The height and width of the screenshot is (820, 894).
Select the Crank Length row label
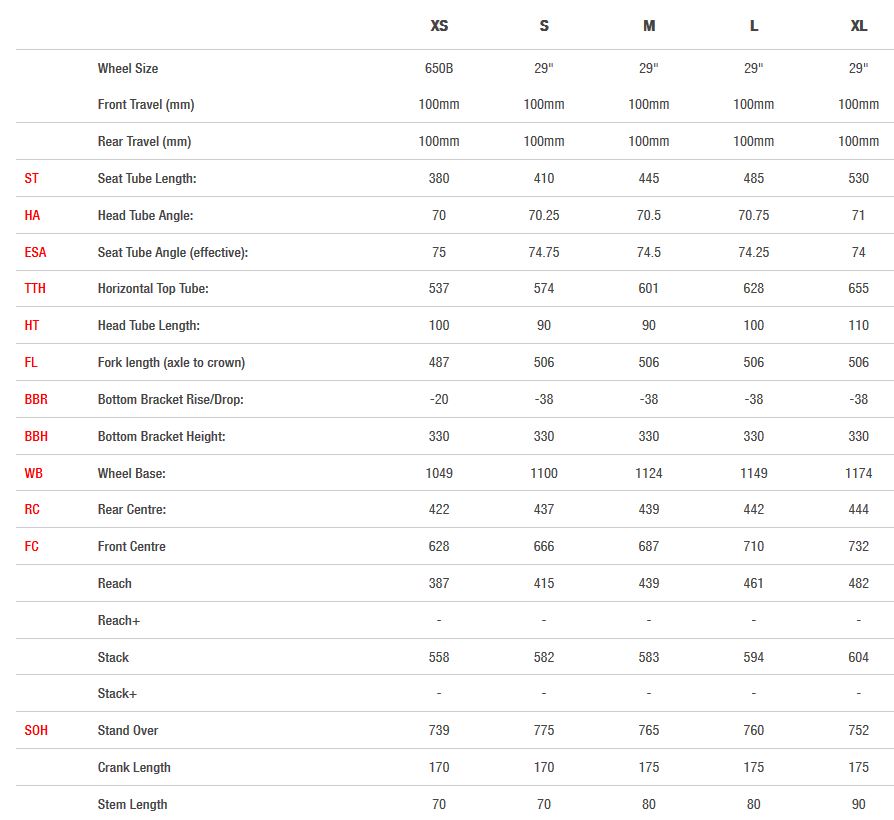[x=134, y=767]
